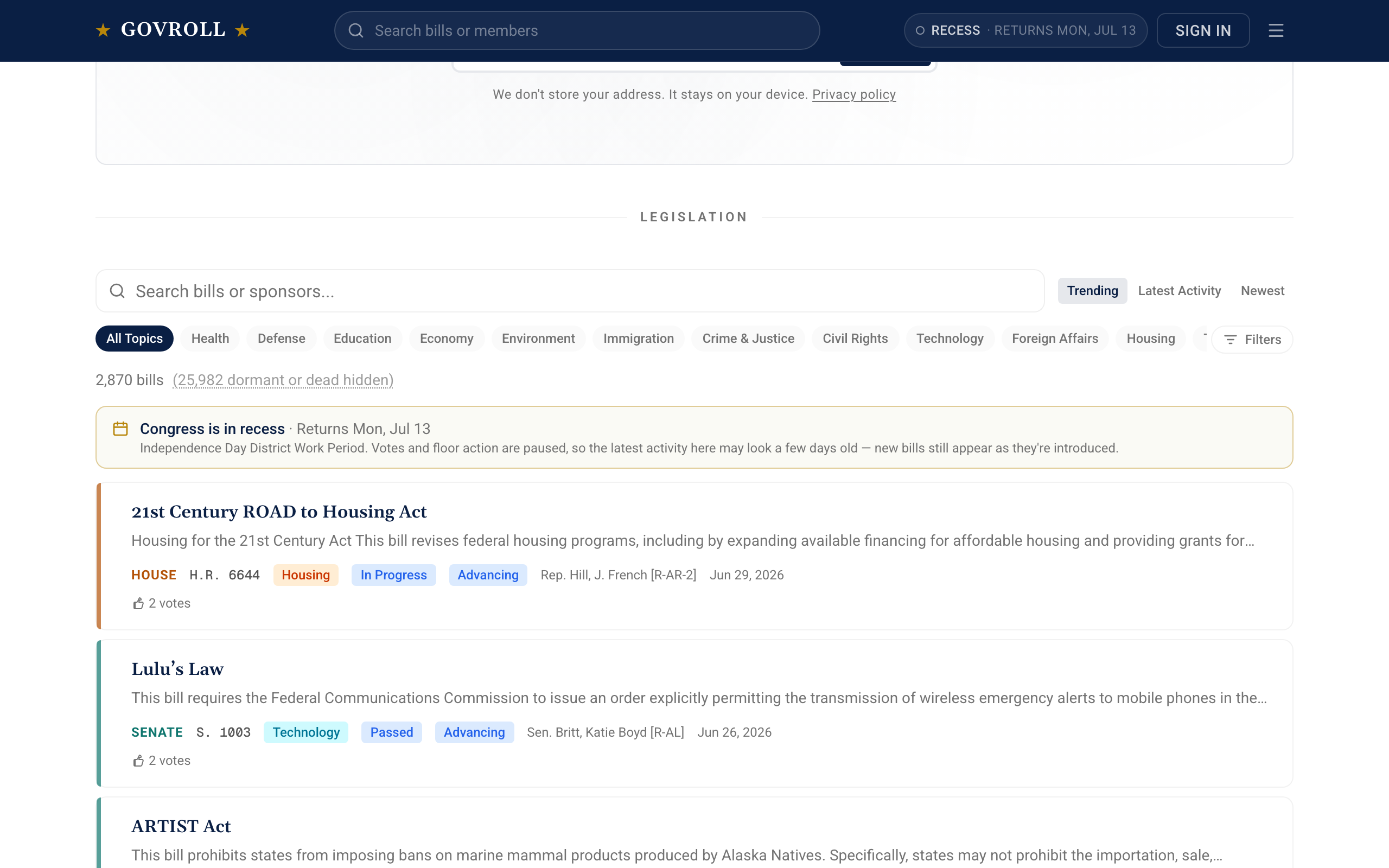Click the Jun 29, 2026 date
The image size is (1389, 868).
(746, 575)
